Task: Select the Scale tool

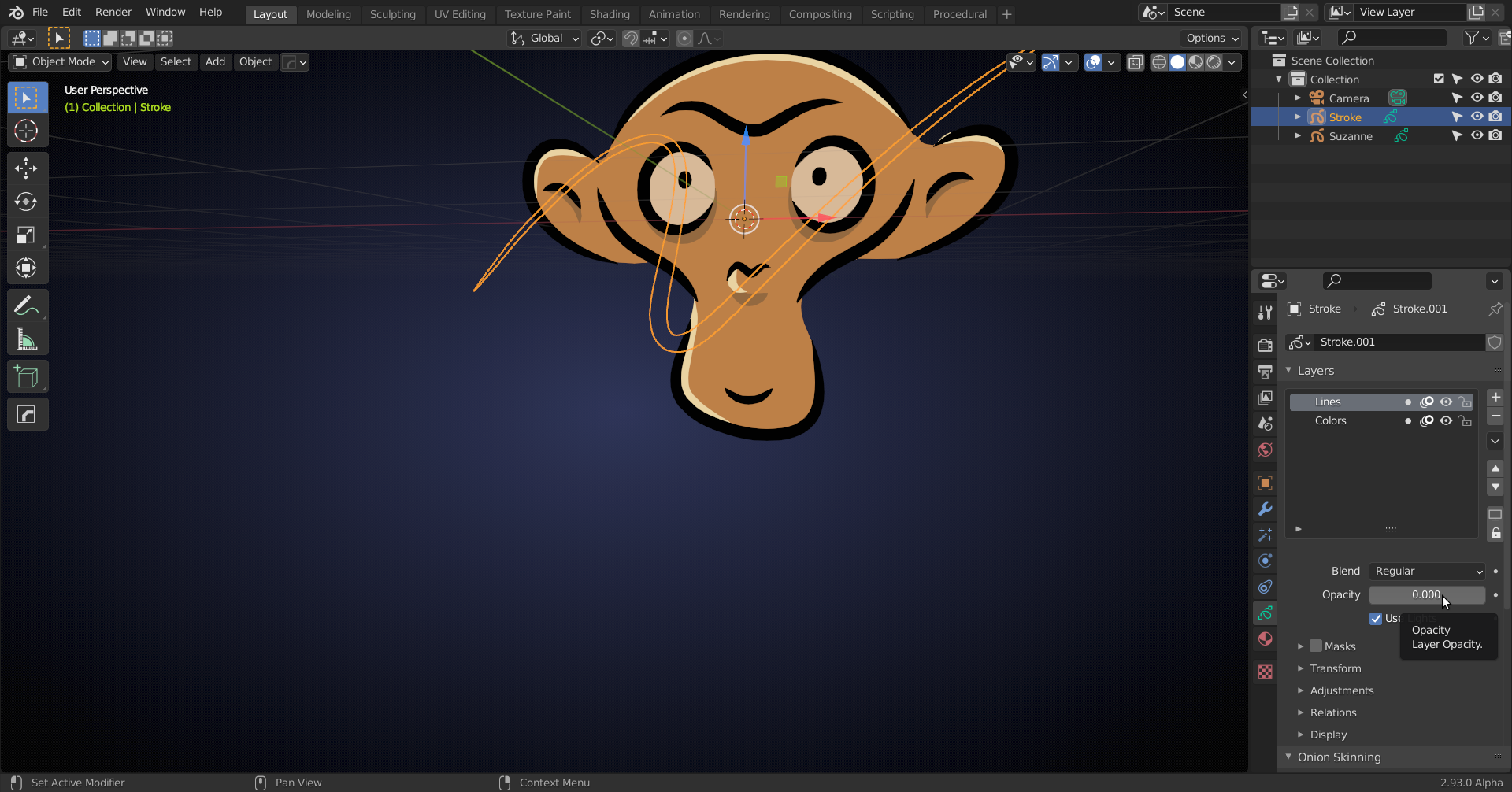Action: [27, 235]
